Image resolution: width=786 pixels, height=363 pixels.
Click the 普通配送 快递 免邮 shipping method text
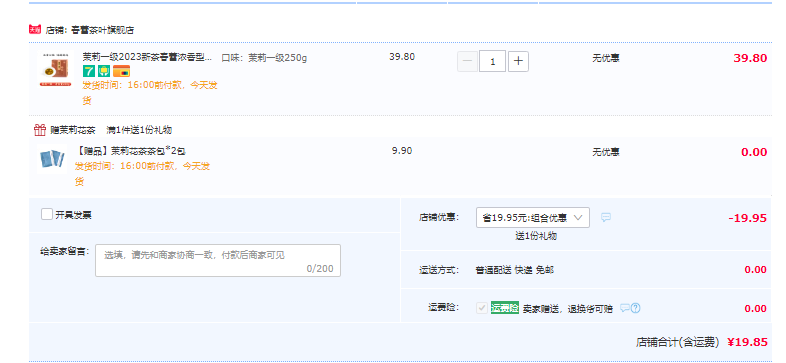coord(514,270)
